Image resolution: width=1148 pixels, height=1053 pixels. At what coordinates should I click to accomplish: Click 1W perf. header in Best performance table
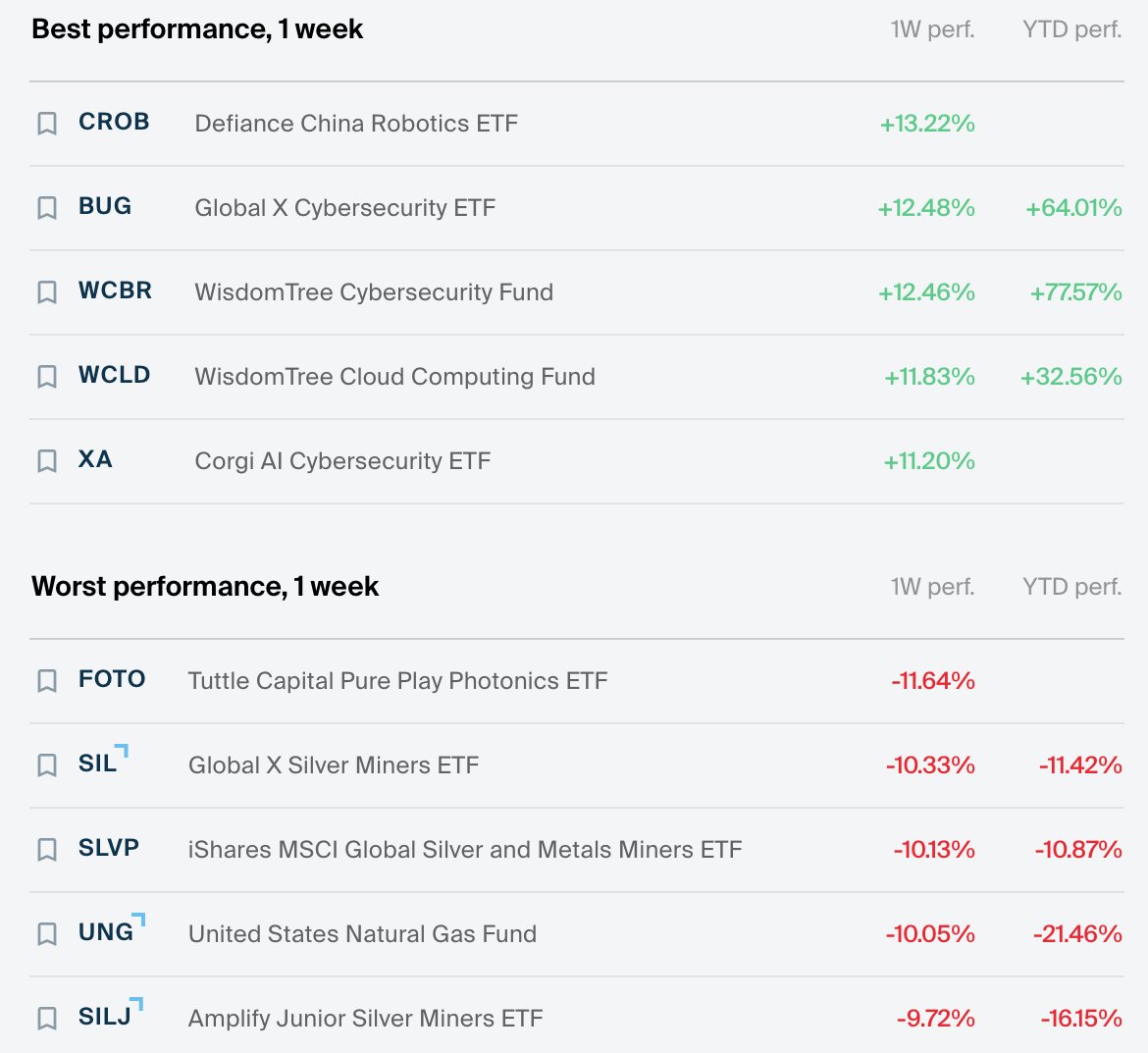tap(933, 29)
